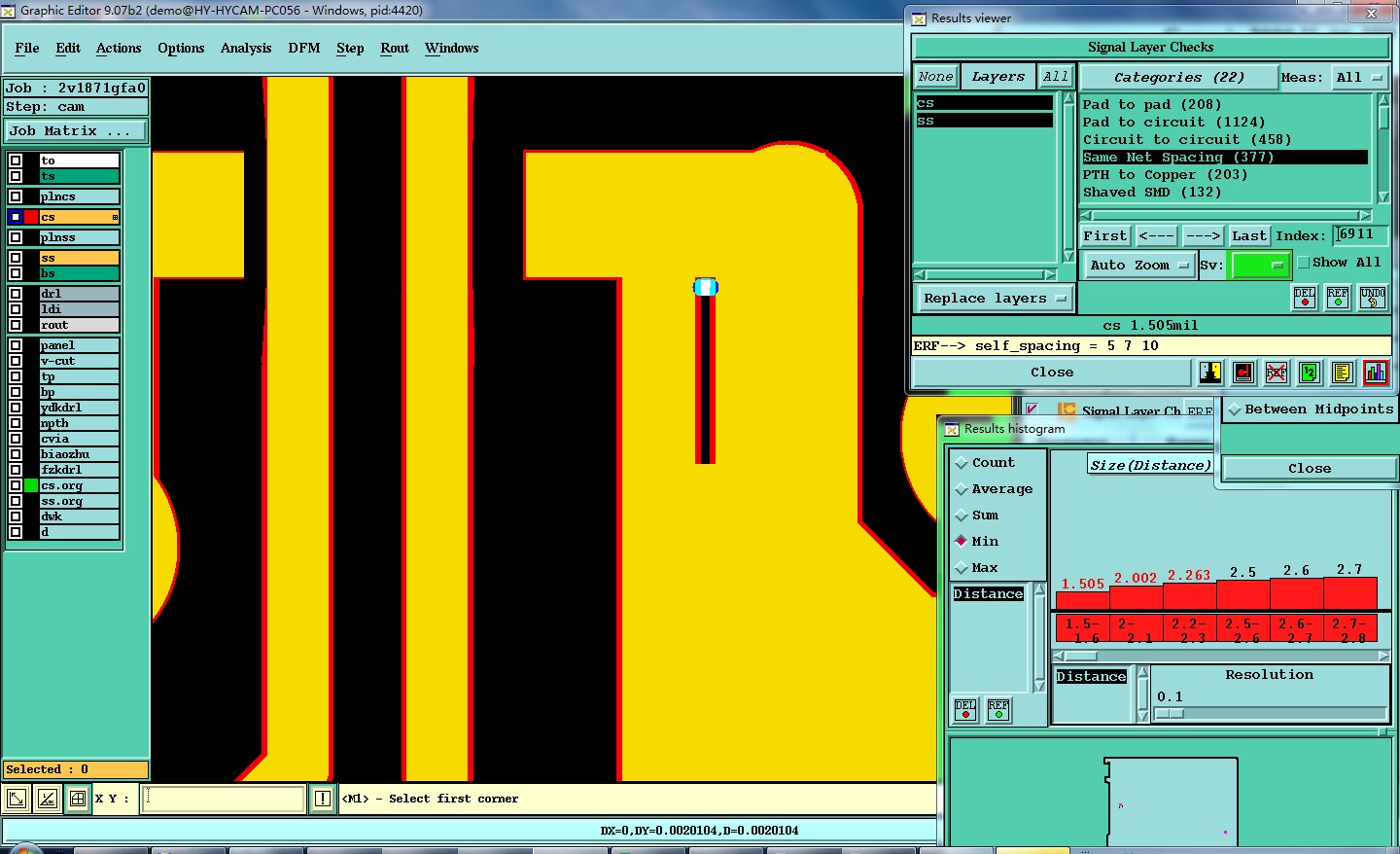Click the green '12' page icon
The height and width of the screenshot is (854, 1400).
pyautogui.click(x=1310, y=372)
